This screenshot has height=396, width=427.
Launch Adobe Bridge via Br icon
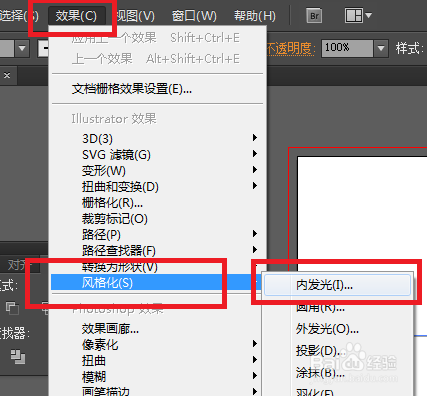tap(314, 16)
